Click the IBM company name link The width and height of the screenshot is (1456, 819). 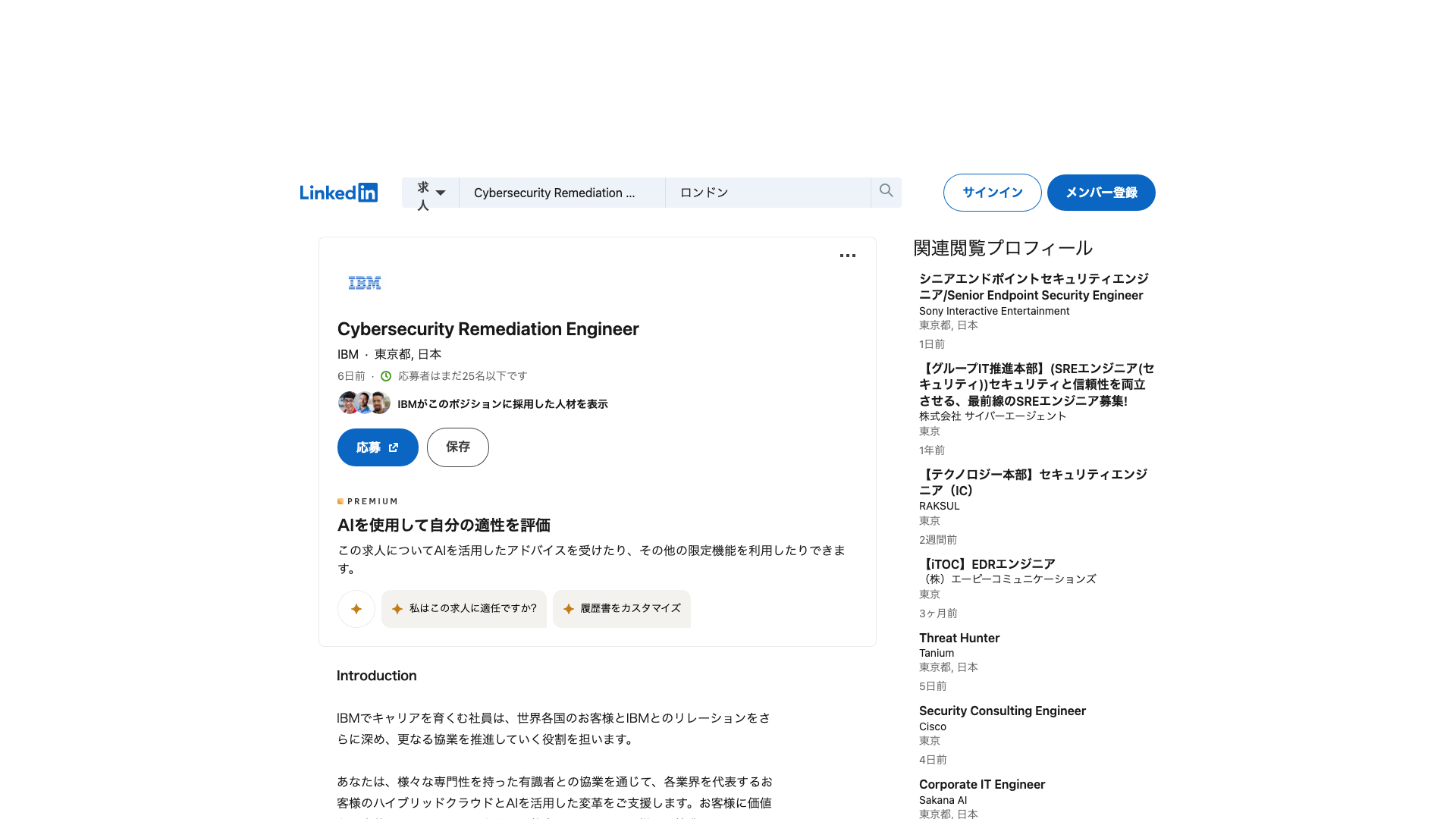(348, 354)
